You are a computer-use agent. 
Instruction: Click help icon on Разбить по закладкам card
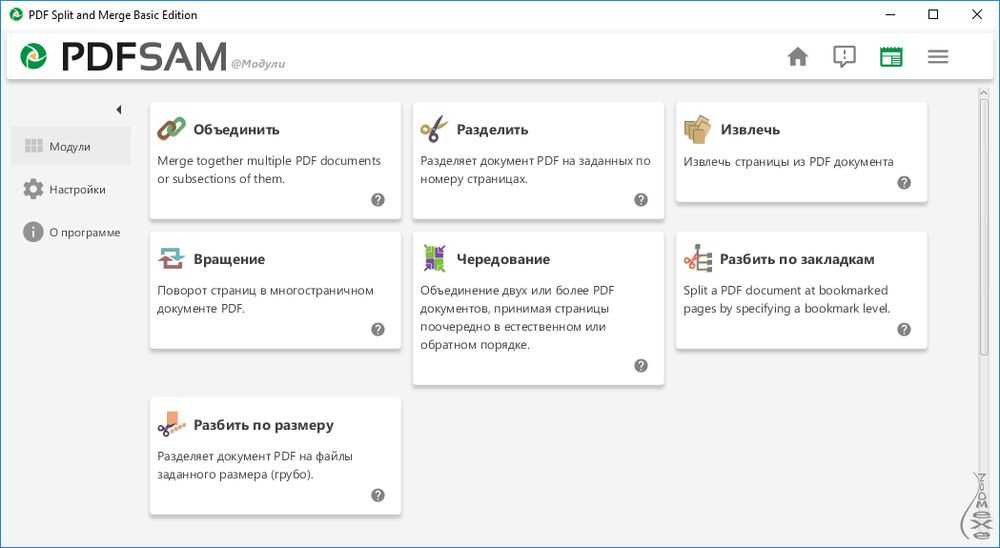tap(904, 330)
